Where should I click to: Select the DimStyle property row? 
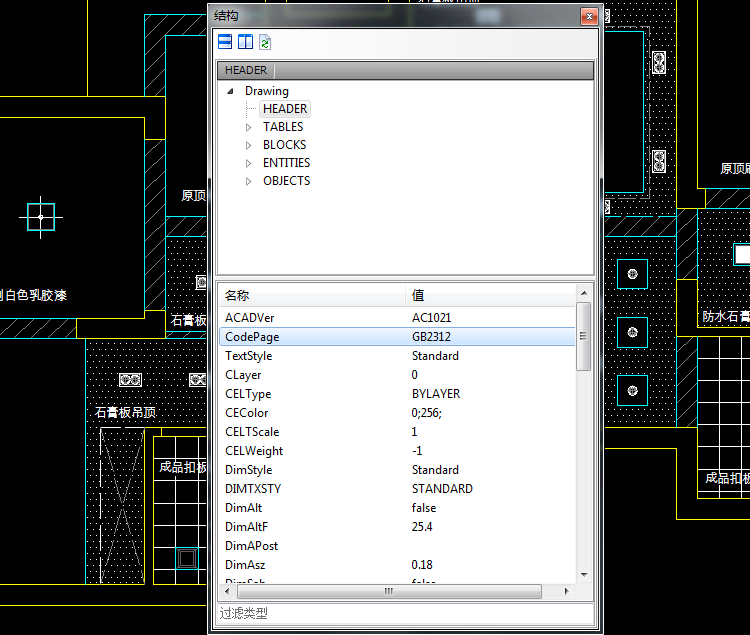(397, 470)
